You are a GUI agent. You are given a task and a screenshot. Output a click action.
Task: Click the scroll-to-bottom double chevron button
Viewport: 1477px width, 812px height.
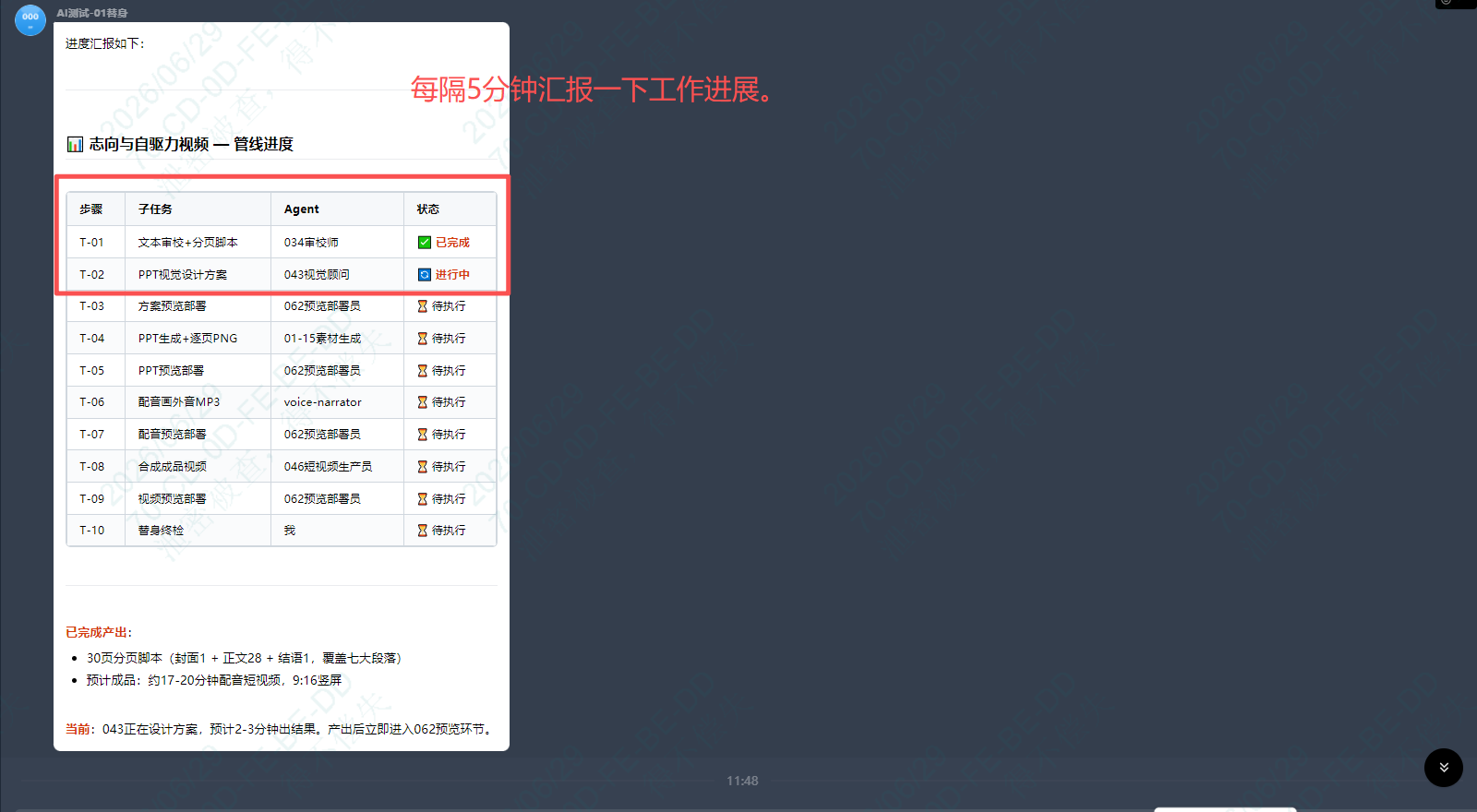(1444, 768)
